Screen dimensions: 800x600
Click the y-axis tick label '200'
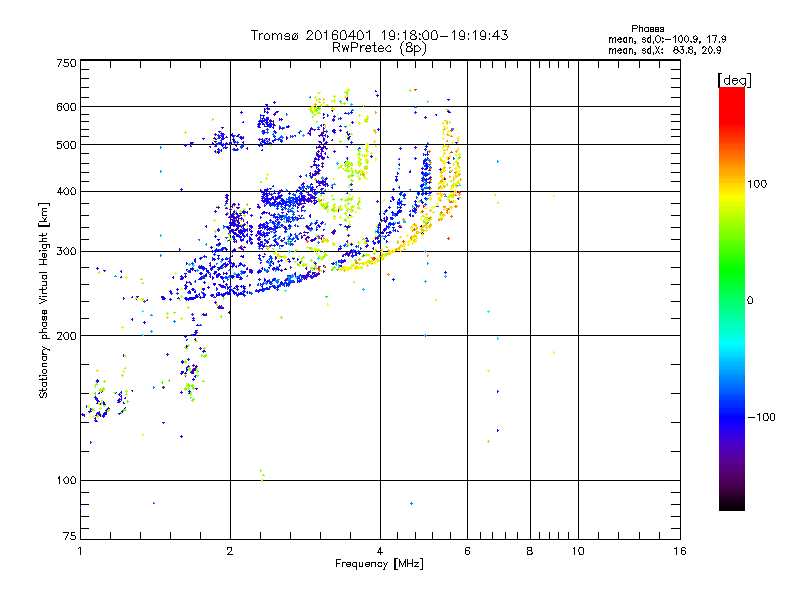[66, 336]
